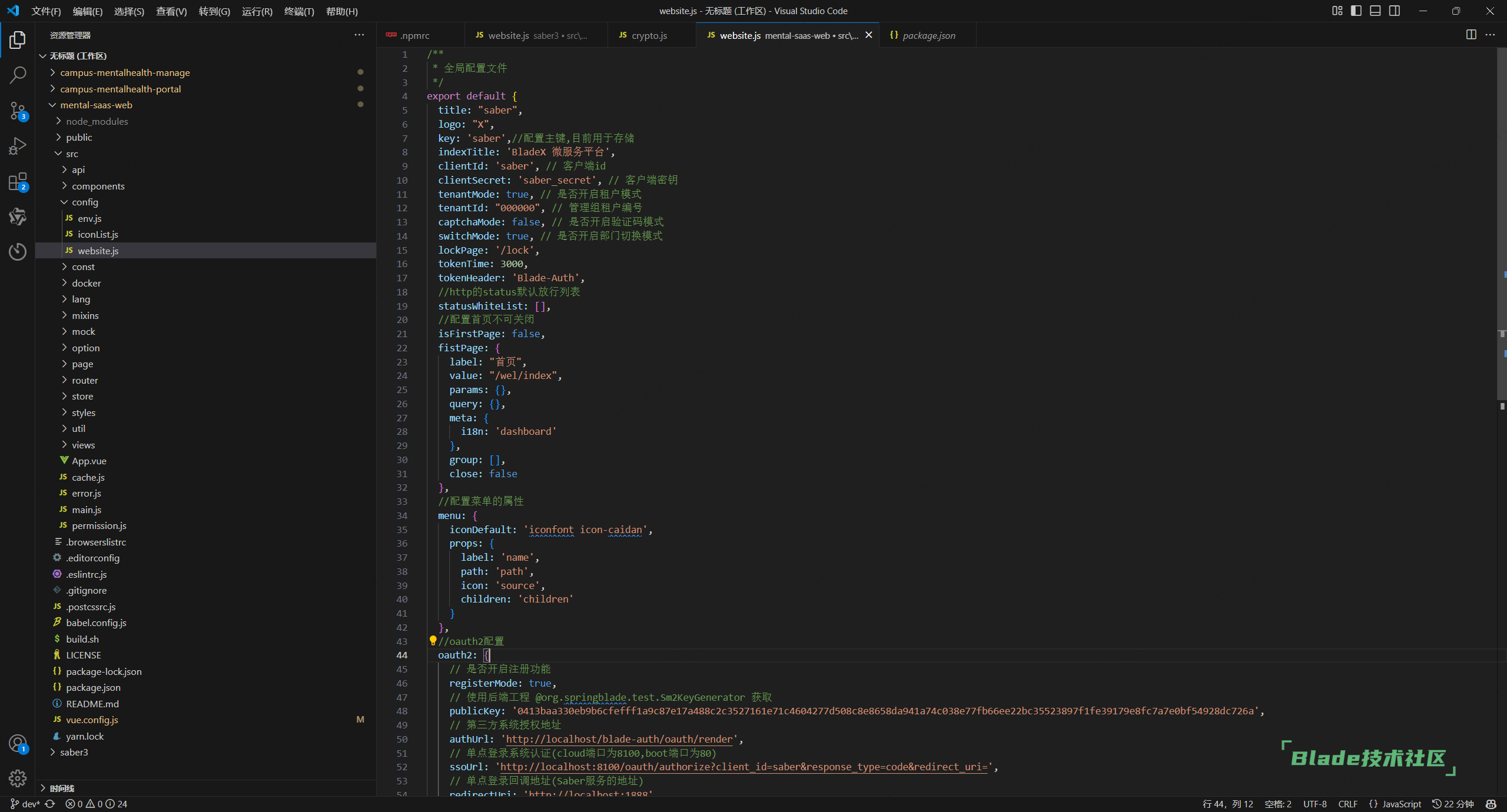Open the Tongyi Lingma assistant panel
This screenshot has height=812, width=1507.
(x=18, y=217)
